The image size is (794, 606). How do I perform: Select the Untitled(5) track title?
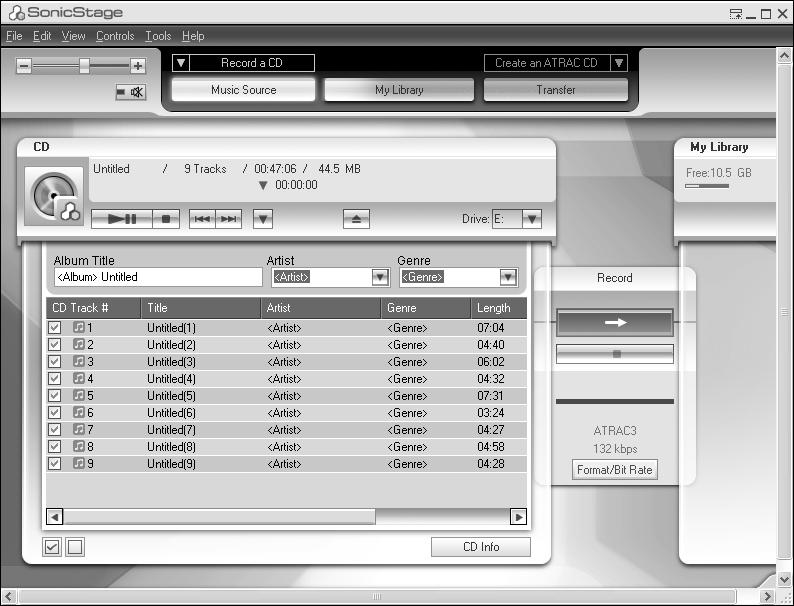click(171, 396)
